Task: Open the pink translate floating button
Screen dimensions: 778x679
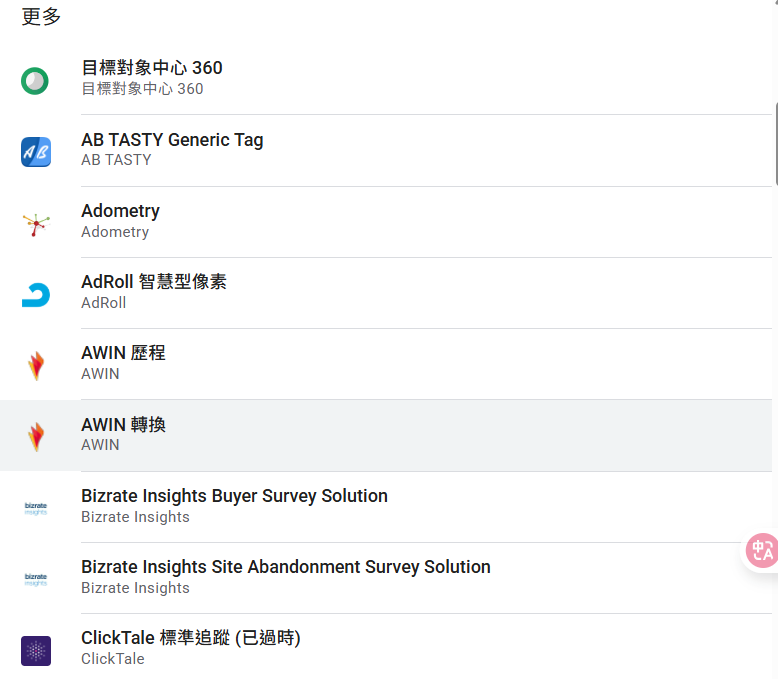Action: pyautogui.click(x=762, y=550)
